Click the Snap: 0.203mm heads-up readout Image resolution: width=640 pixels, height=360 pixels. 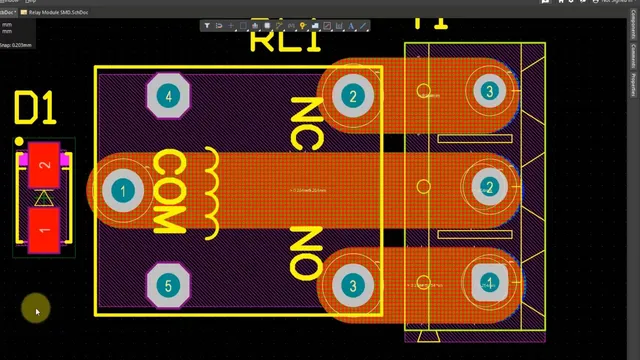click(16, 45)
